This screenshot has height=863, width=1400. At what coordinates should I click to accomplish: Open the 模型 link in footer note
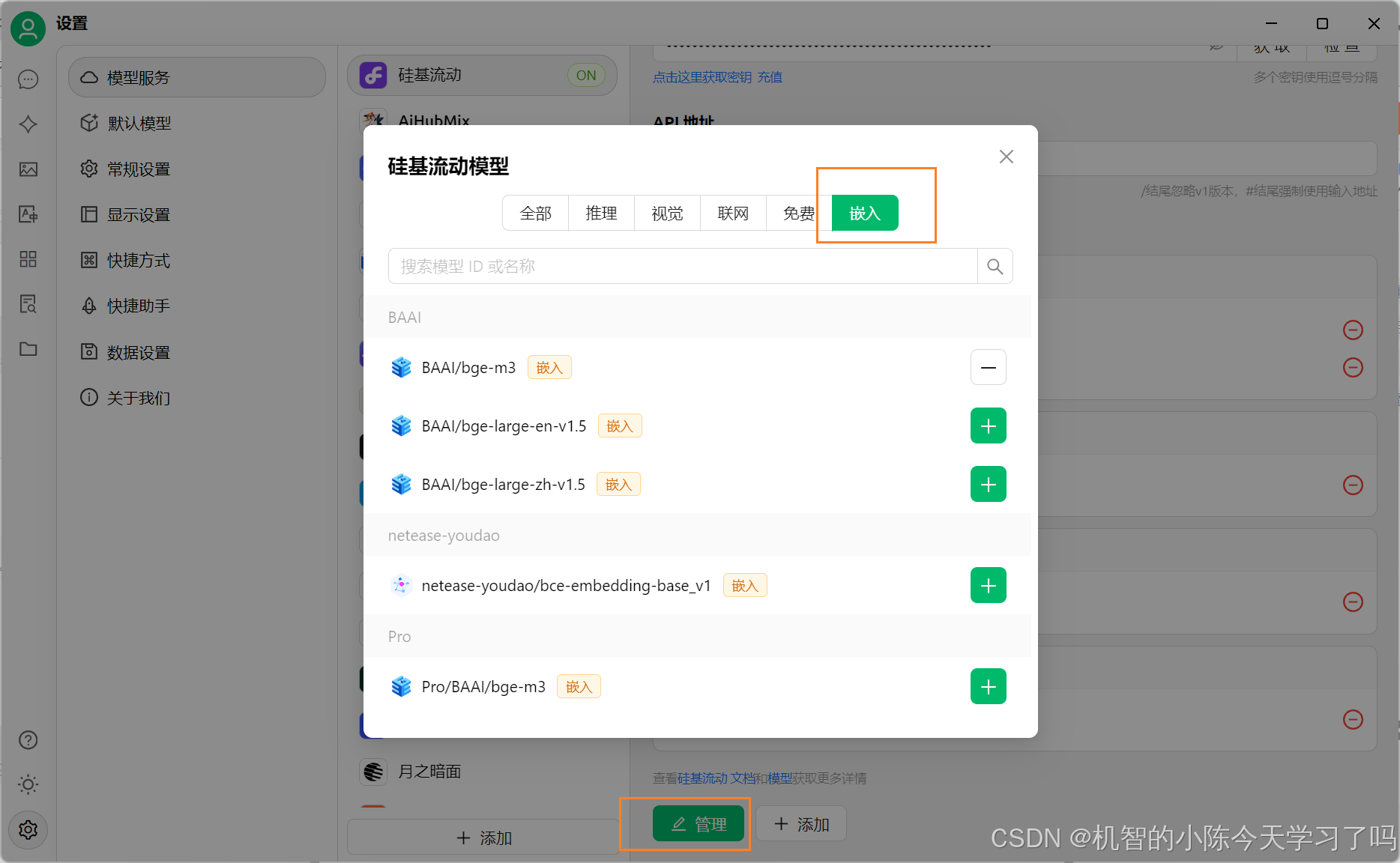779,778
